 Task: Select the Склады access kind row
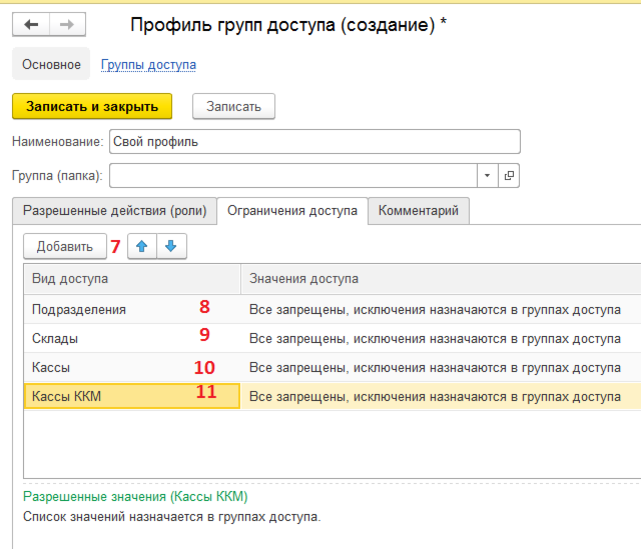point(332,338)
